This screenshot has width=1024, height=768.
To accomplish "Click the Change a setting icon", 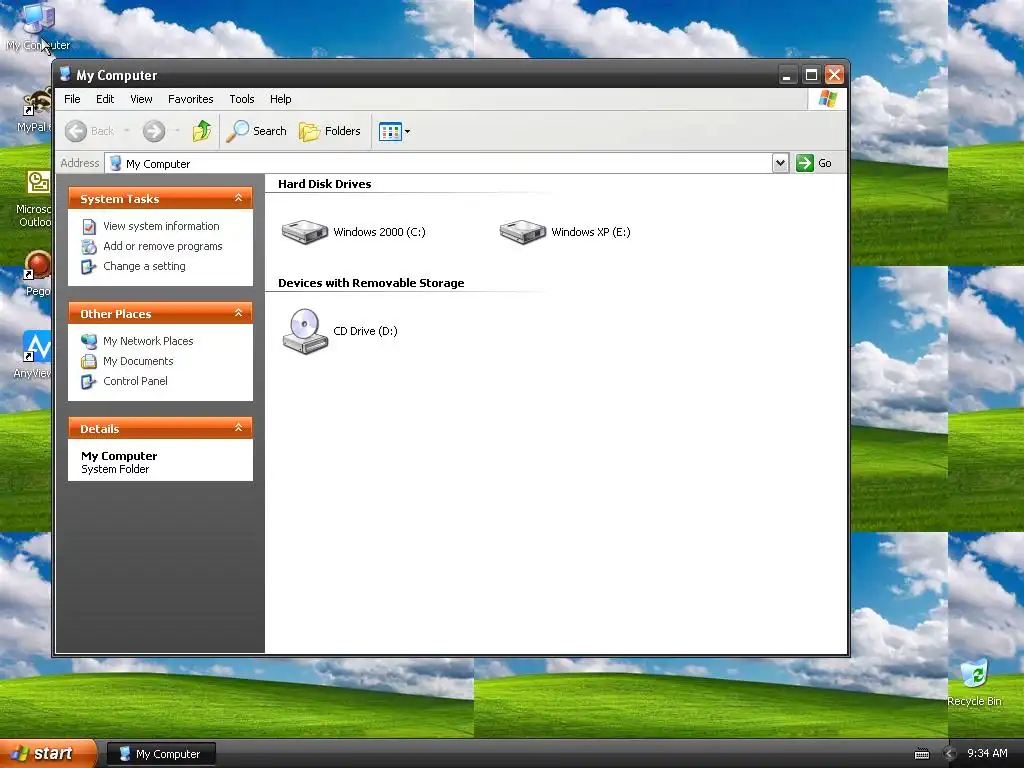I will coord(89,267).
